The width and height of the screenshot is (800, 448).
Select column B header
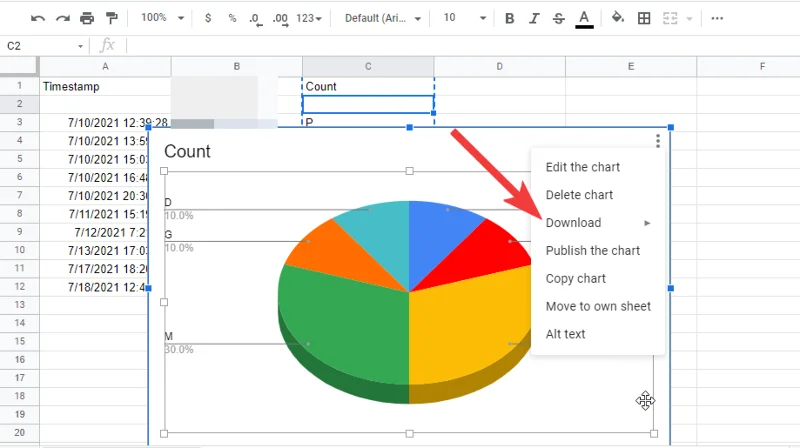click(237, 66)
